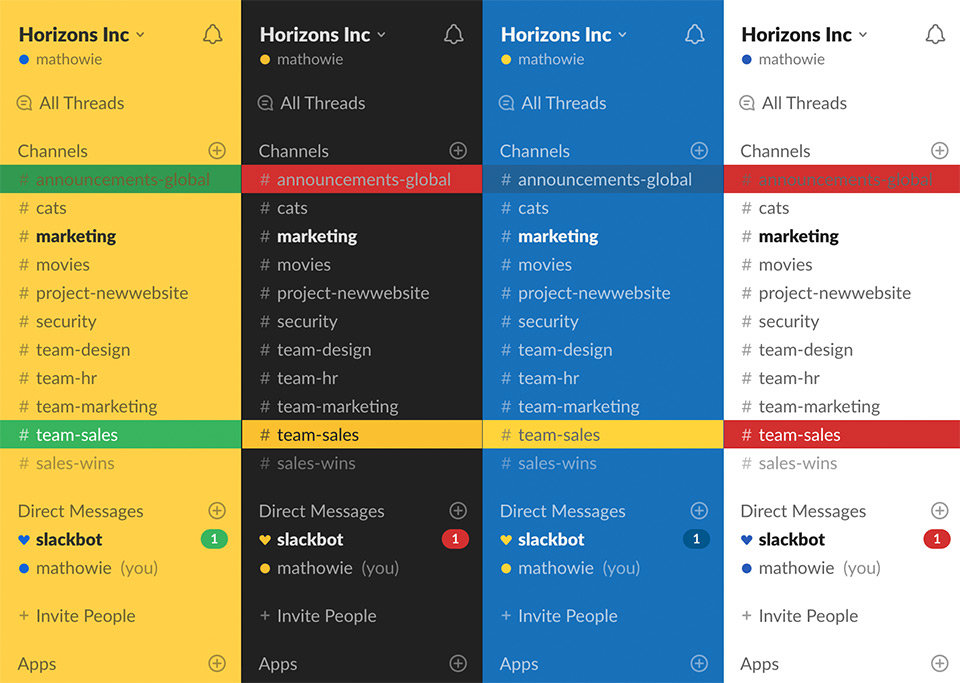This screenshot has height=683, width=960.
Task: Open notifications bell in yellow theme sidebar
Action: 212,34
